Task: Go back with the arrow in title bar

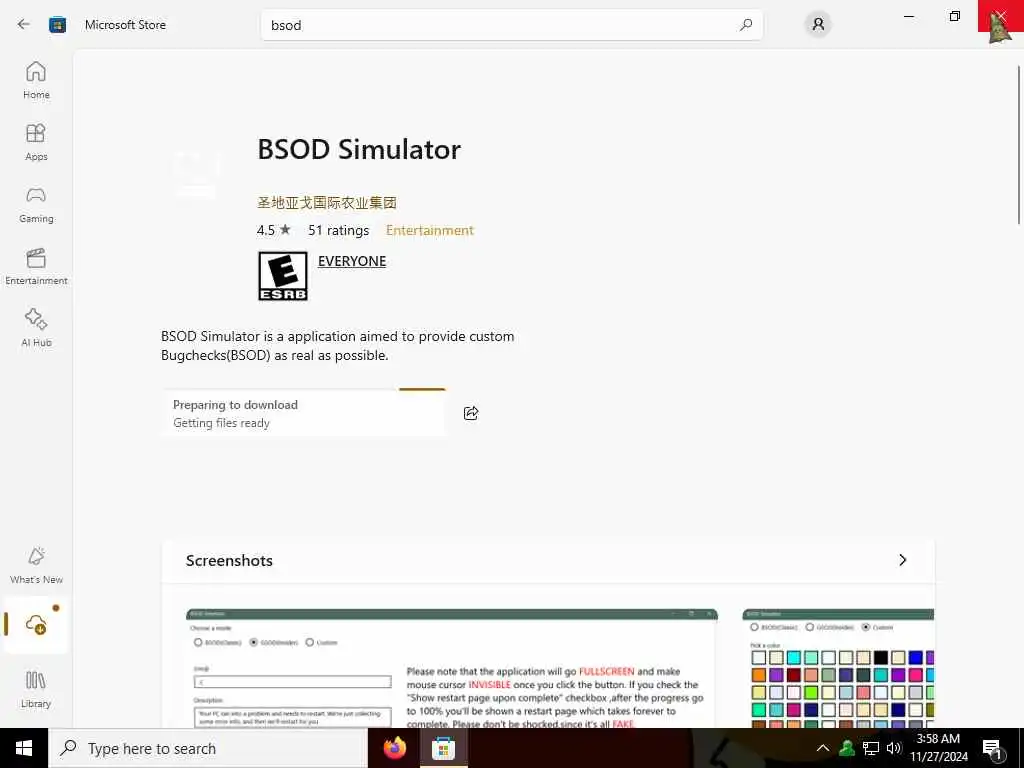Action: coord(24,25)
